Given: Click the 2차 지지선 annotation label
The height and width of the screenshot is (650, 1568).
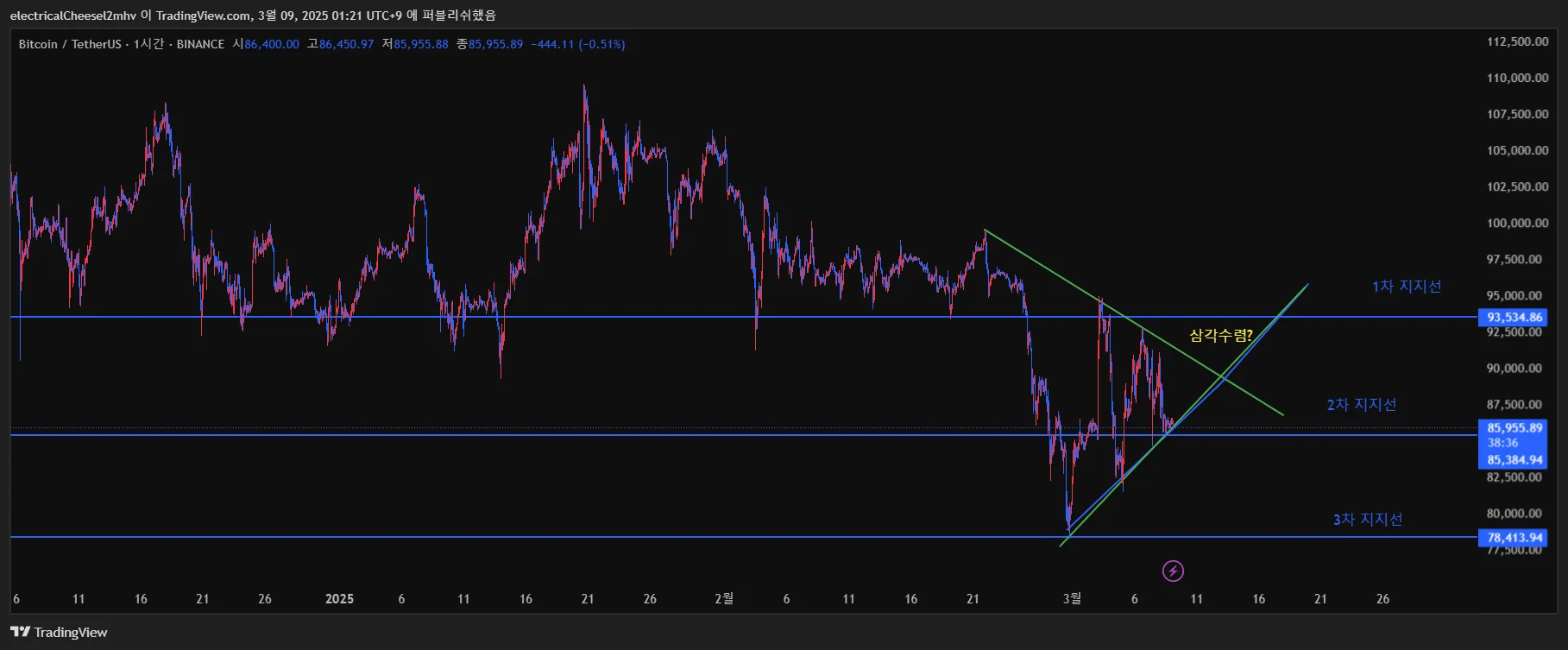Looking at the screenshot, I should tap(1362, 405).
